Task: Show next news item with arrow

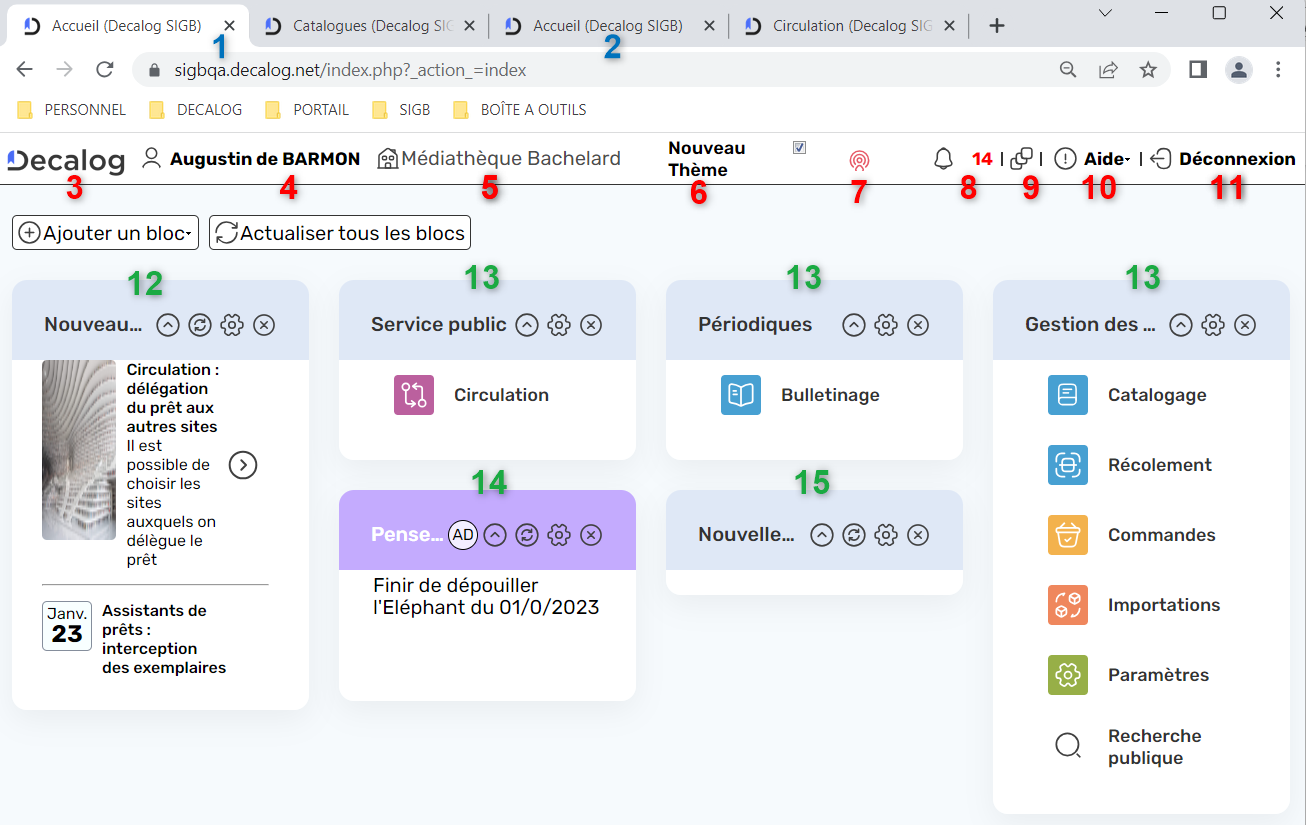Action: tap(243, 465)
